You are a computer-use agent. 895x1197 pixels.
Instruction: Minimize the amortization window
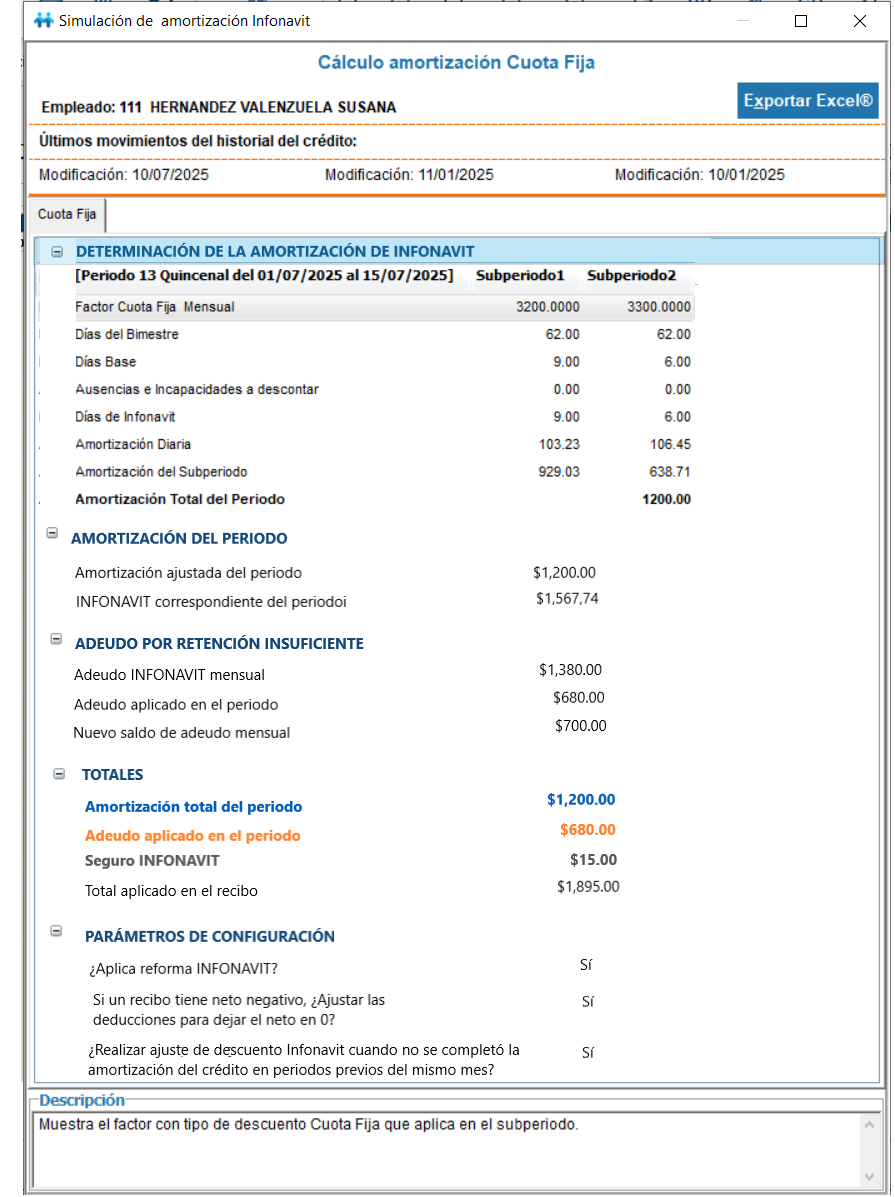(x=742, y=21)
